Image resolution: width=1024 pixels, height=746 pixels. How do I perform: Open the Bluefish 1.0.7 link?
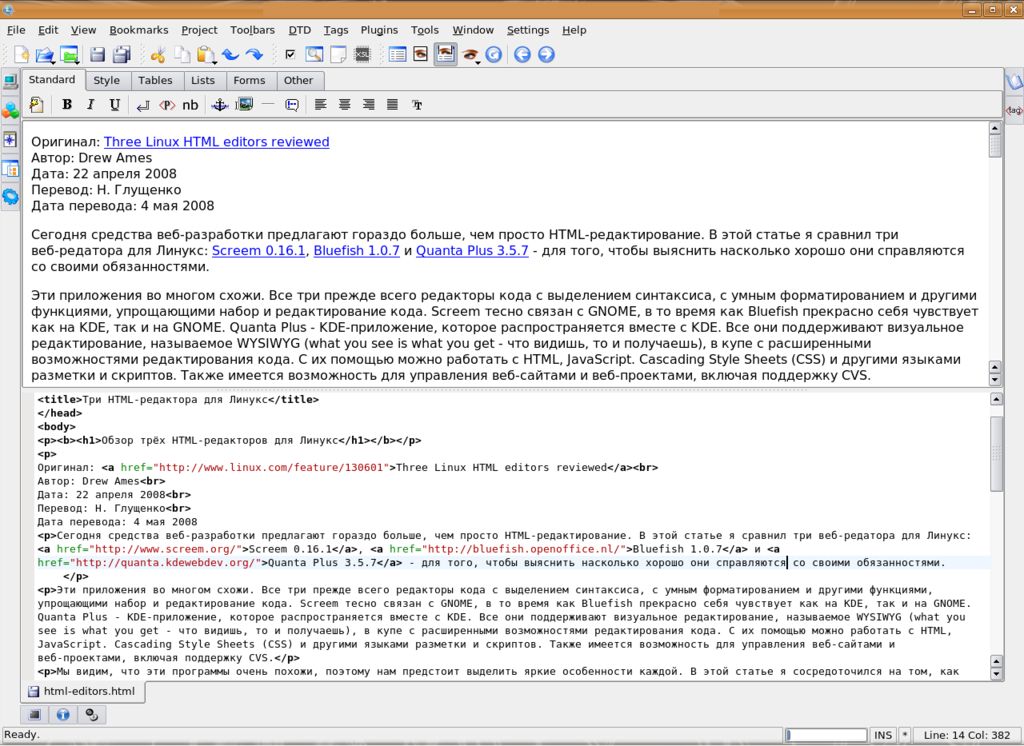357,251
